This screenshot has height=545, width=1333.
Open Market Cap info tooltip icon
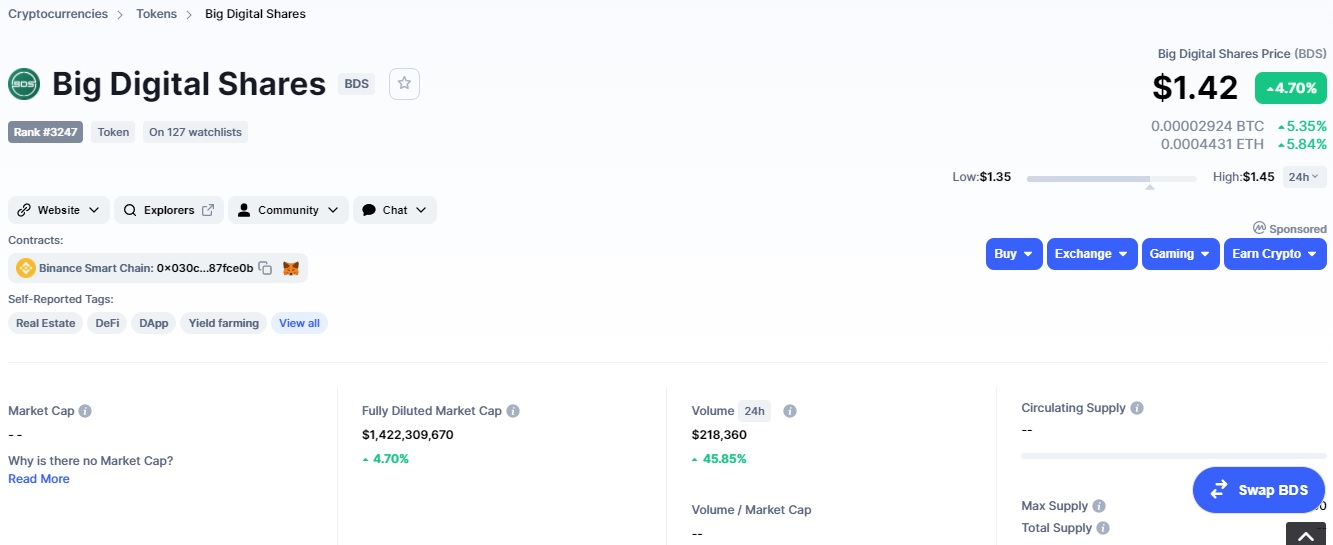tap(85, 411)
